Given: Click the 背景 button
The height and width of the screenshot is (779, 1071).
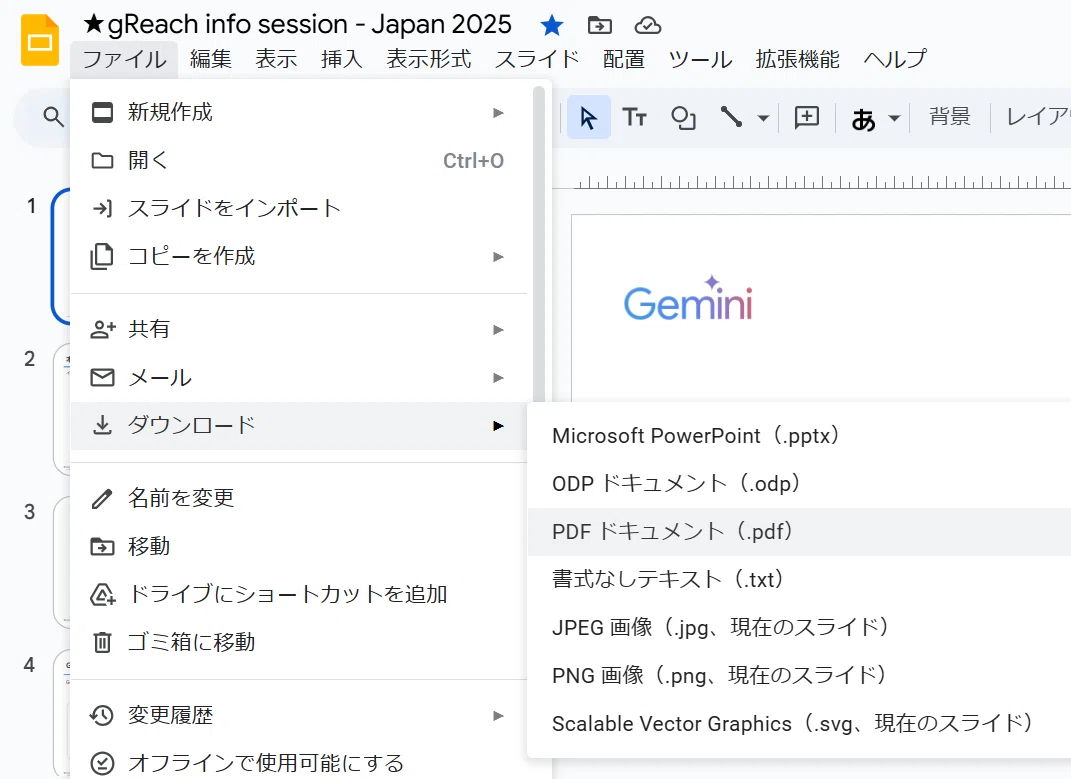Looking at the screenshot, I should 949,117.
